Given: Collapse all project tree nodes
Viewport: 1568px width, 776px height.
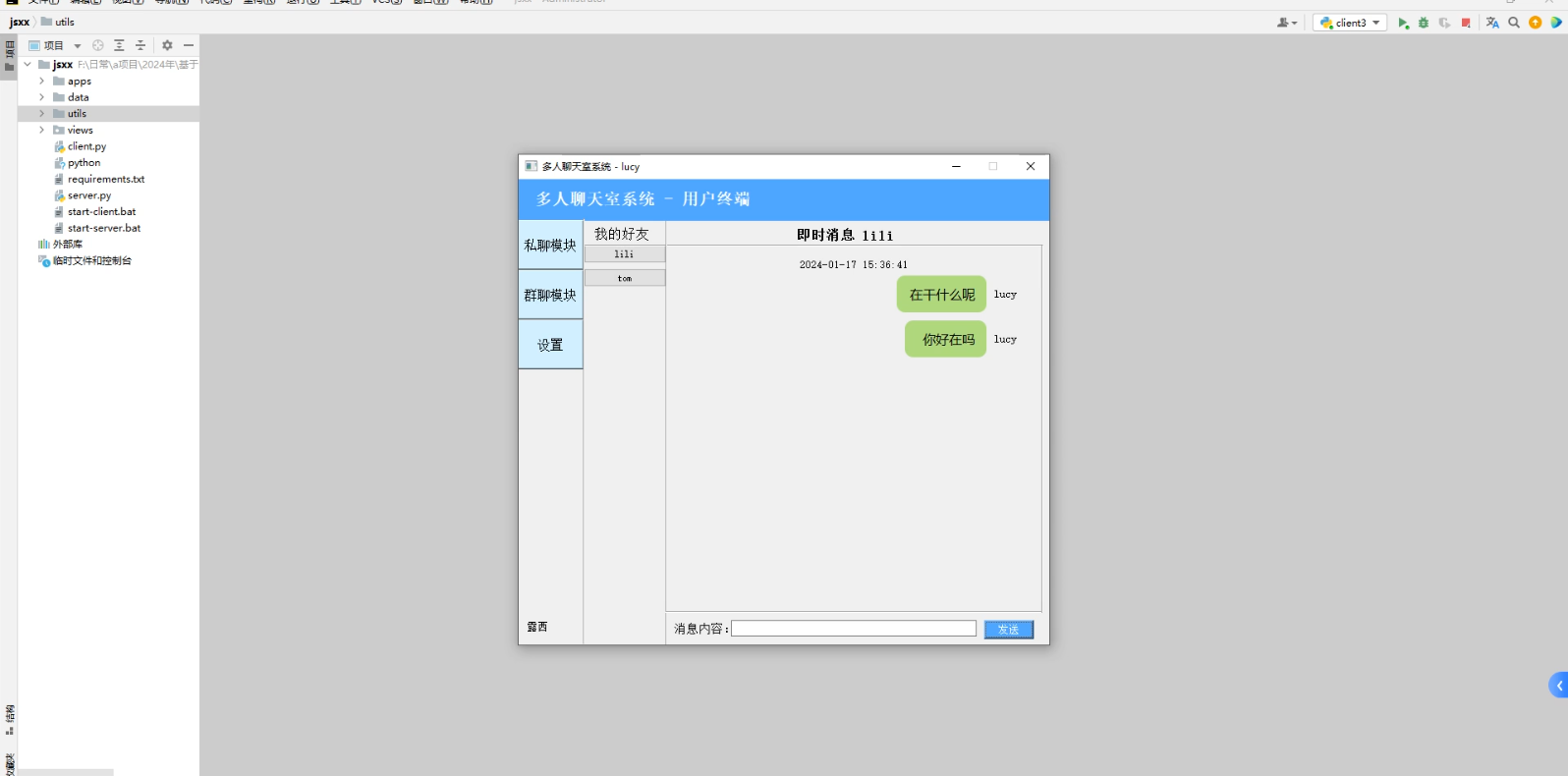Looking at the screenshot, I should click(140, 45).
